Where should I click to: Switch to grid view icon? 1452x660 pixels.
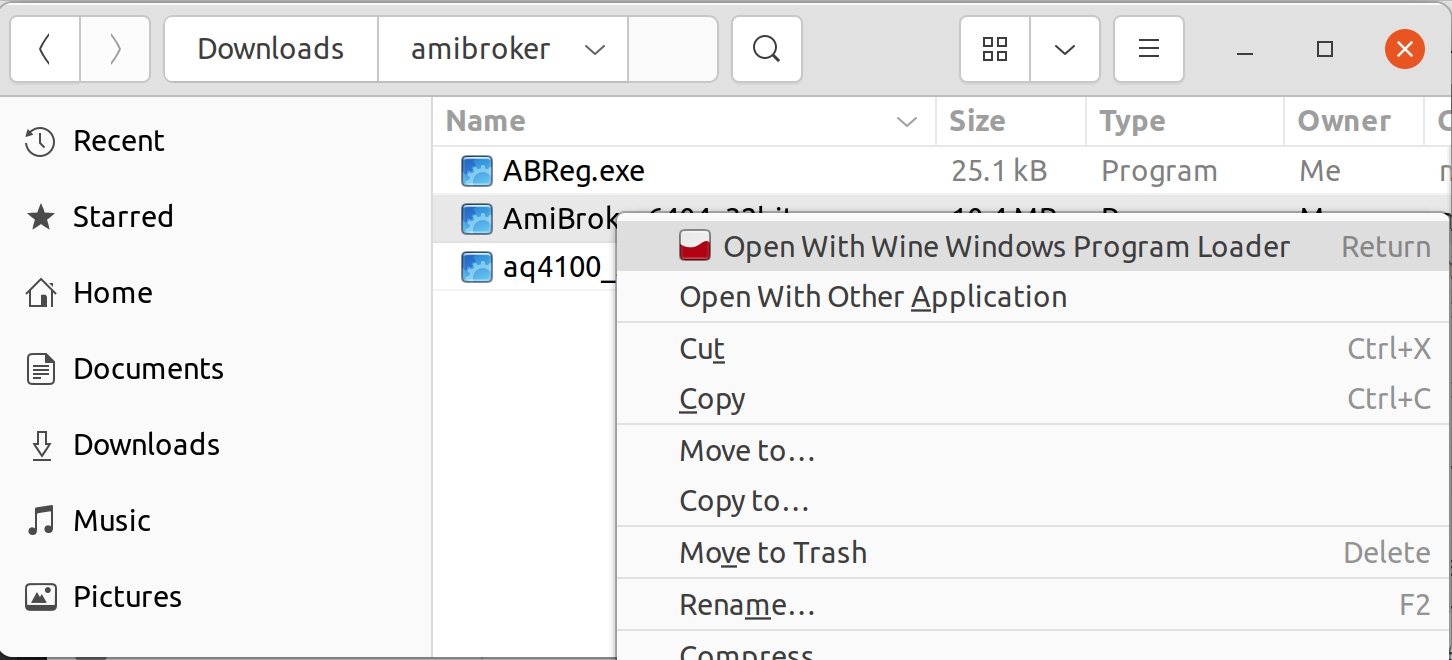(994, 49)
